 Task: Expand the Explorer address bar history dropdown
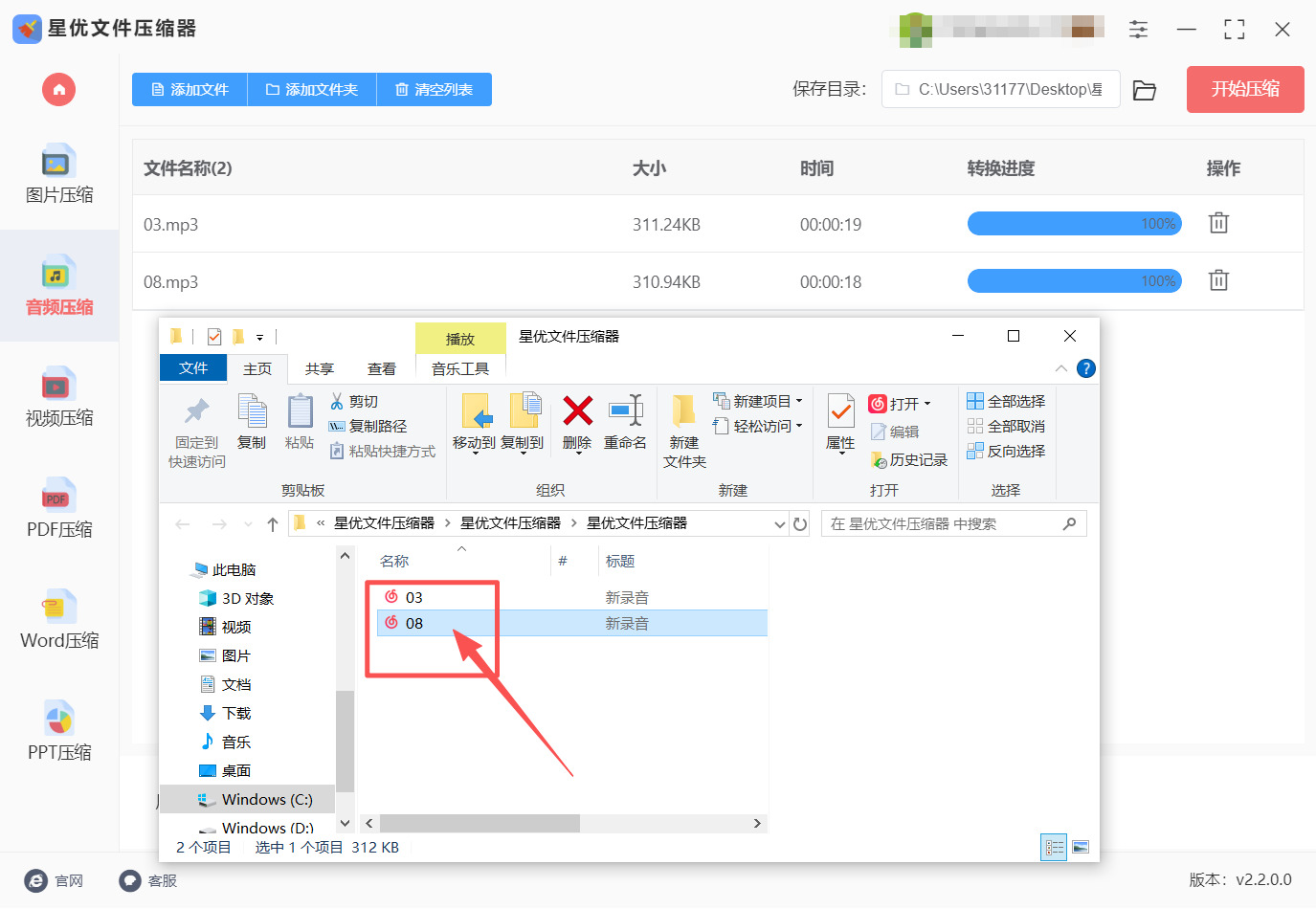click(x=780, y=523)
